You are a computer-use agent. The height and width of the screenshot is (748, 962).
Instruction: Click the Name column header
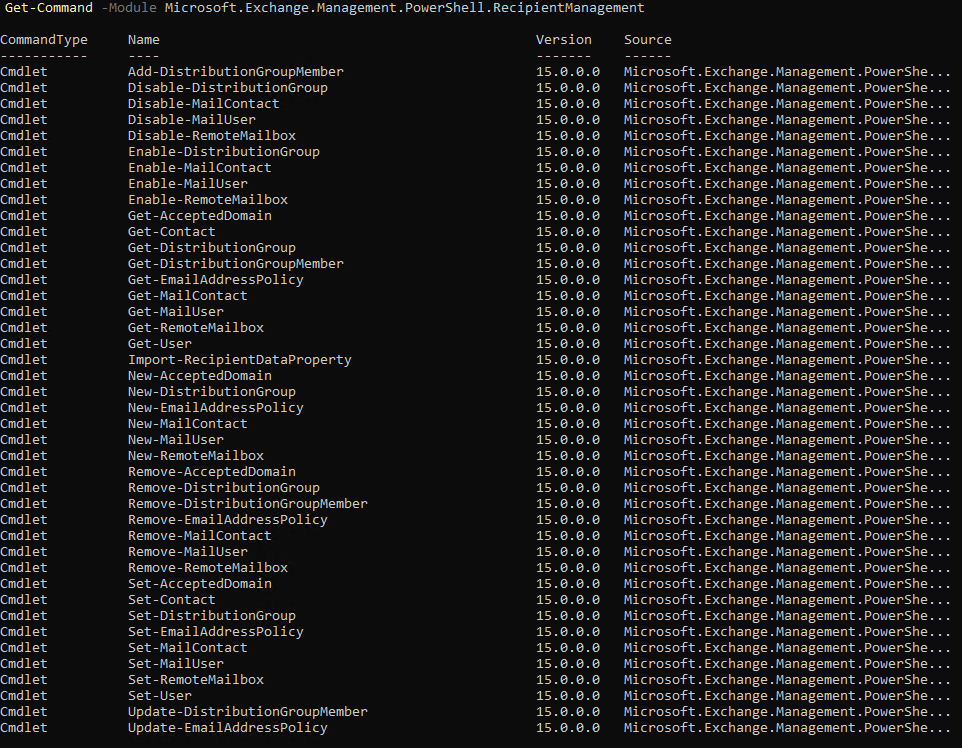pos(144,40)
